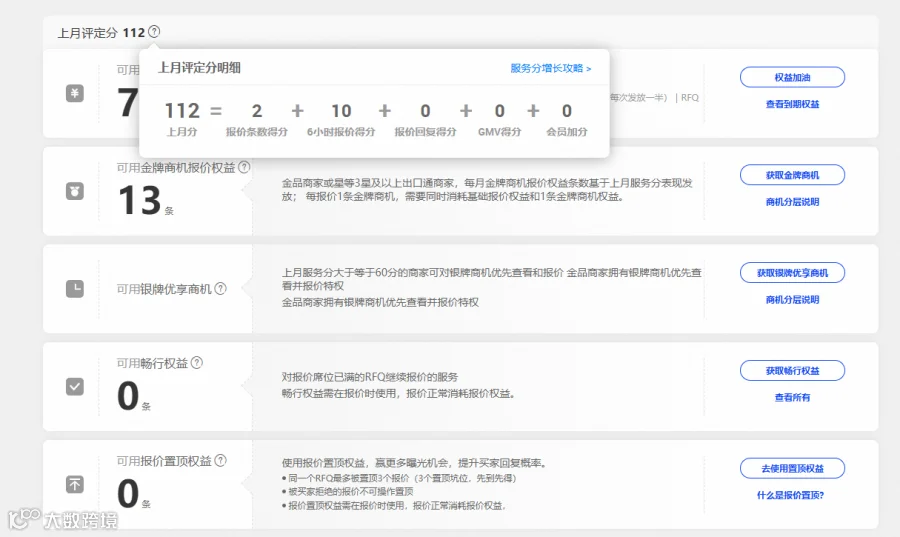This screenshot has width=900, height=537.
Task: Open 查看到期权益 link
Action: (x=792, y=104)
